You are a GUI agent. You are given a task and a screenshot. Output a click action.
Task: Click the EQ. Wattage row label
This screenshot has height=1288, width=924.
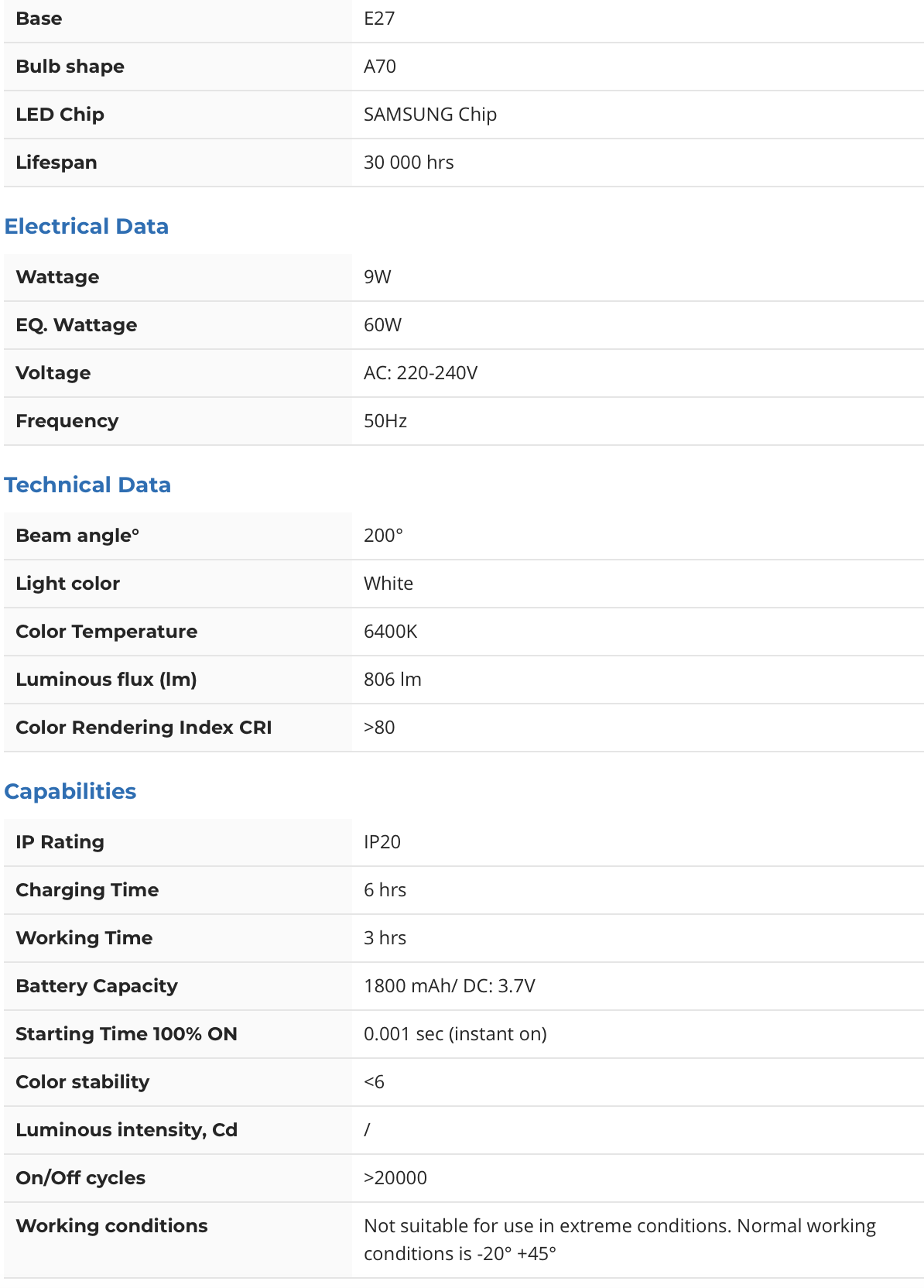(x=77, y=325)
